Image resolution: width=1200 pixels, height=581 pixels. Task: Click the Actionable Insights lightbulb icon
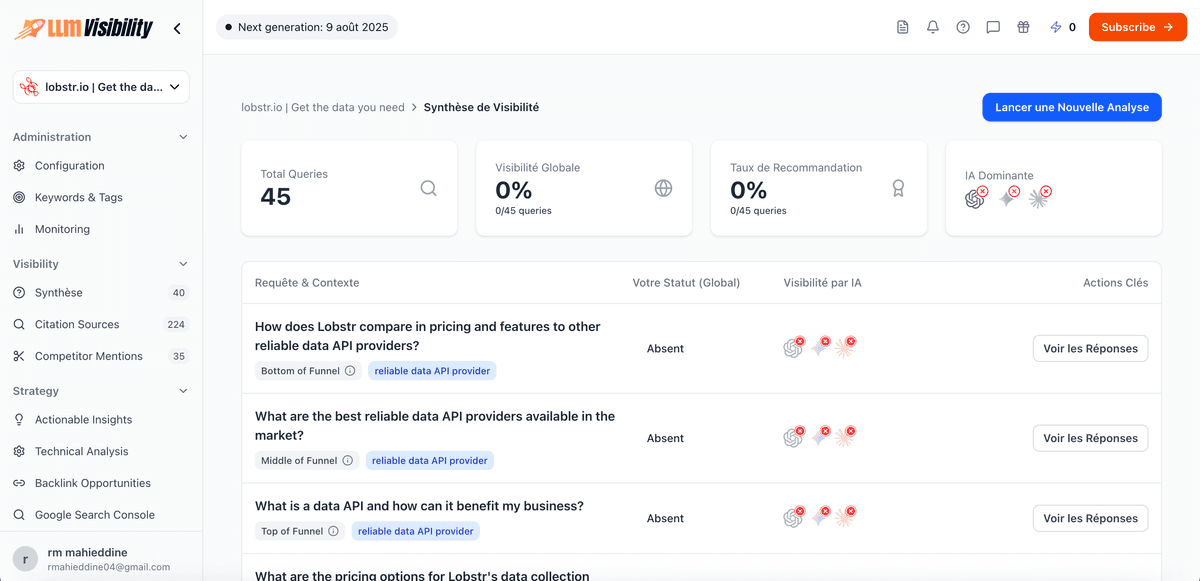19,420
